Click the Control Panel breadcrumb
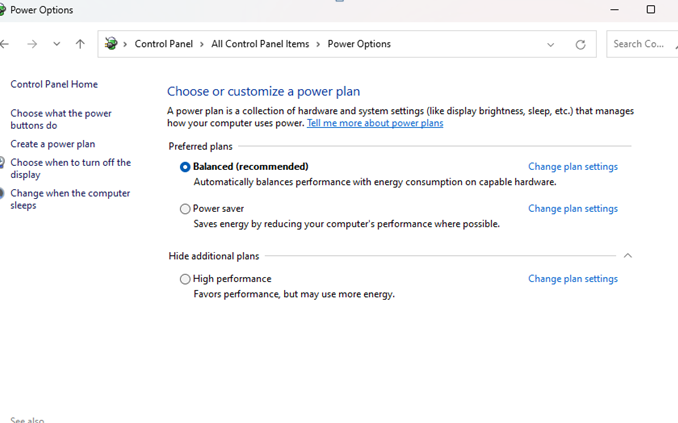678x423 pixels. [x=163, y=44]
